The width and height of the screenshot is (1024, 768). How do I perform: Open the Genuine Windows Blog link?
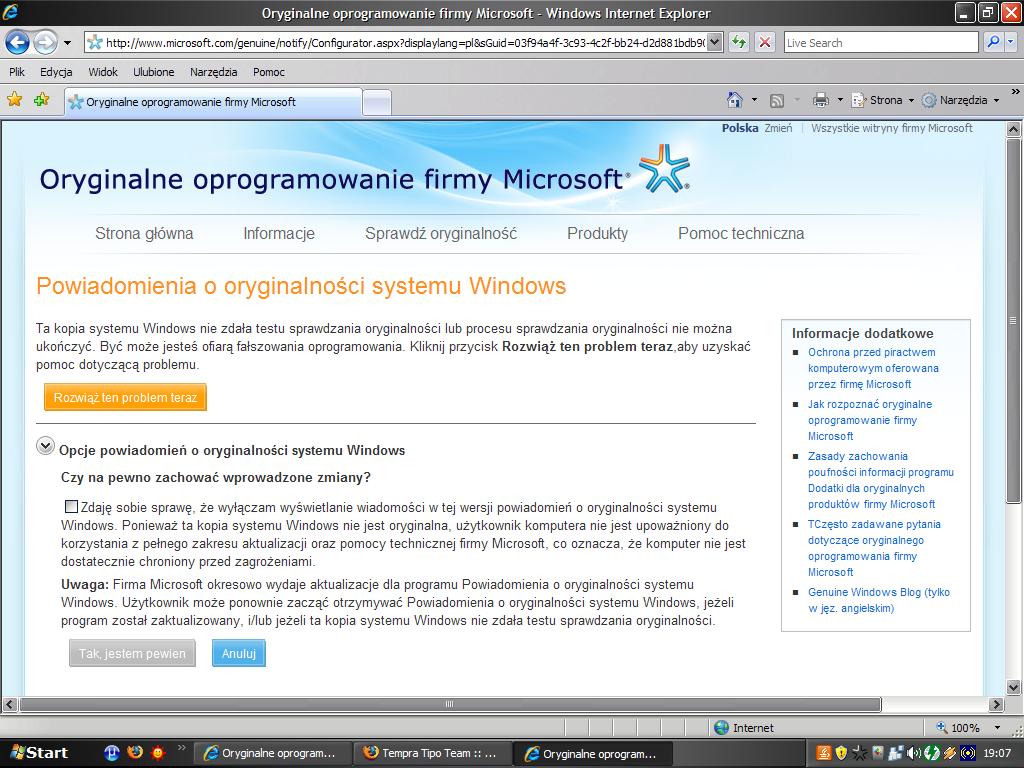pos(878,600)
